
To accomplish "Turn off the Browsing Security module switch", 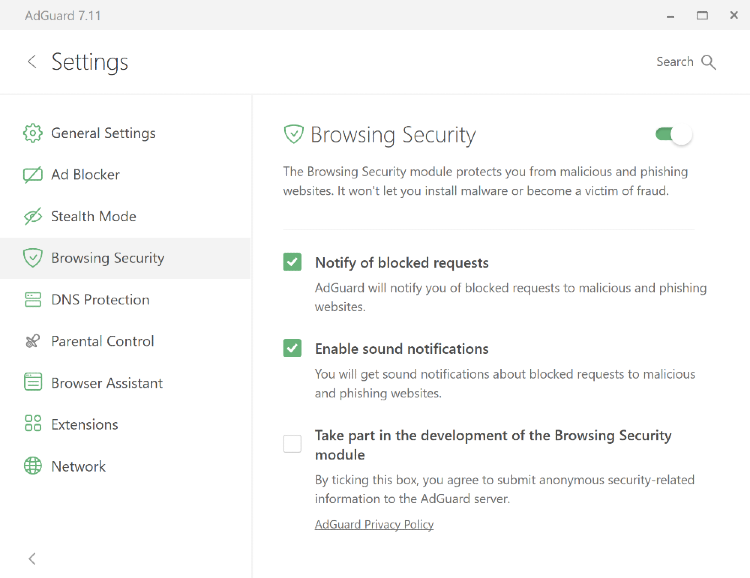I will click(x=673, y=134).
